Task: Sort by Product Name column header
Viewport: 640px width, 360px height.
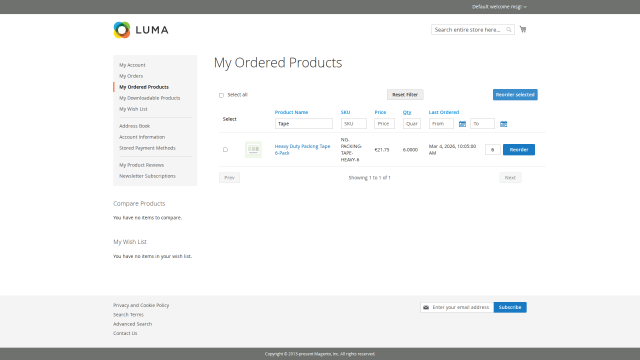Action: pos(291,112)
